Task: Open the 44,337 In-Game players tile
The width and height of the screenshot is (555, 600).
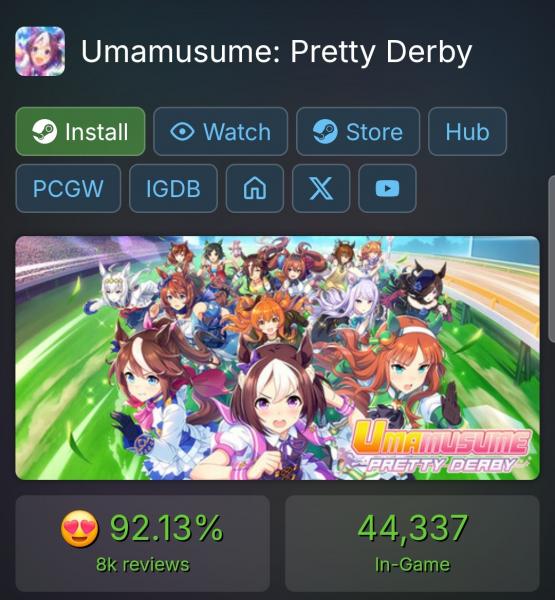Action: 412,543
